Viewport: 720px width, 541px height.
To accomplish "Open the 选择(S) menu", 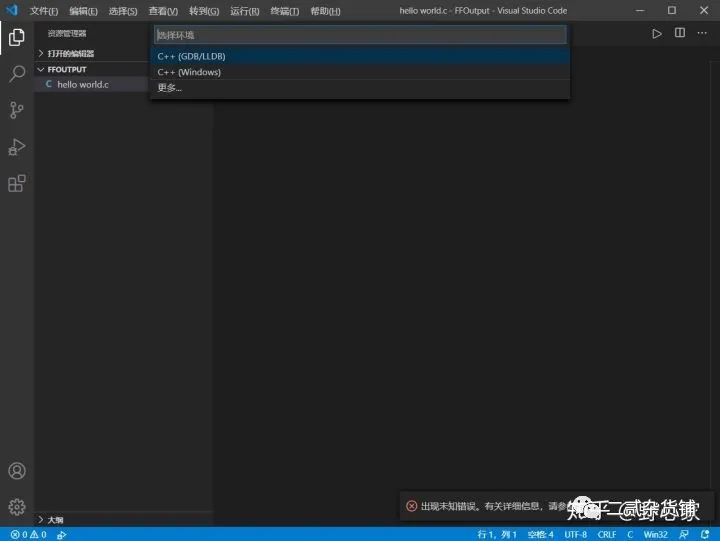I will (123, 11).
